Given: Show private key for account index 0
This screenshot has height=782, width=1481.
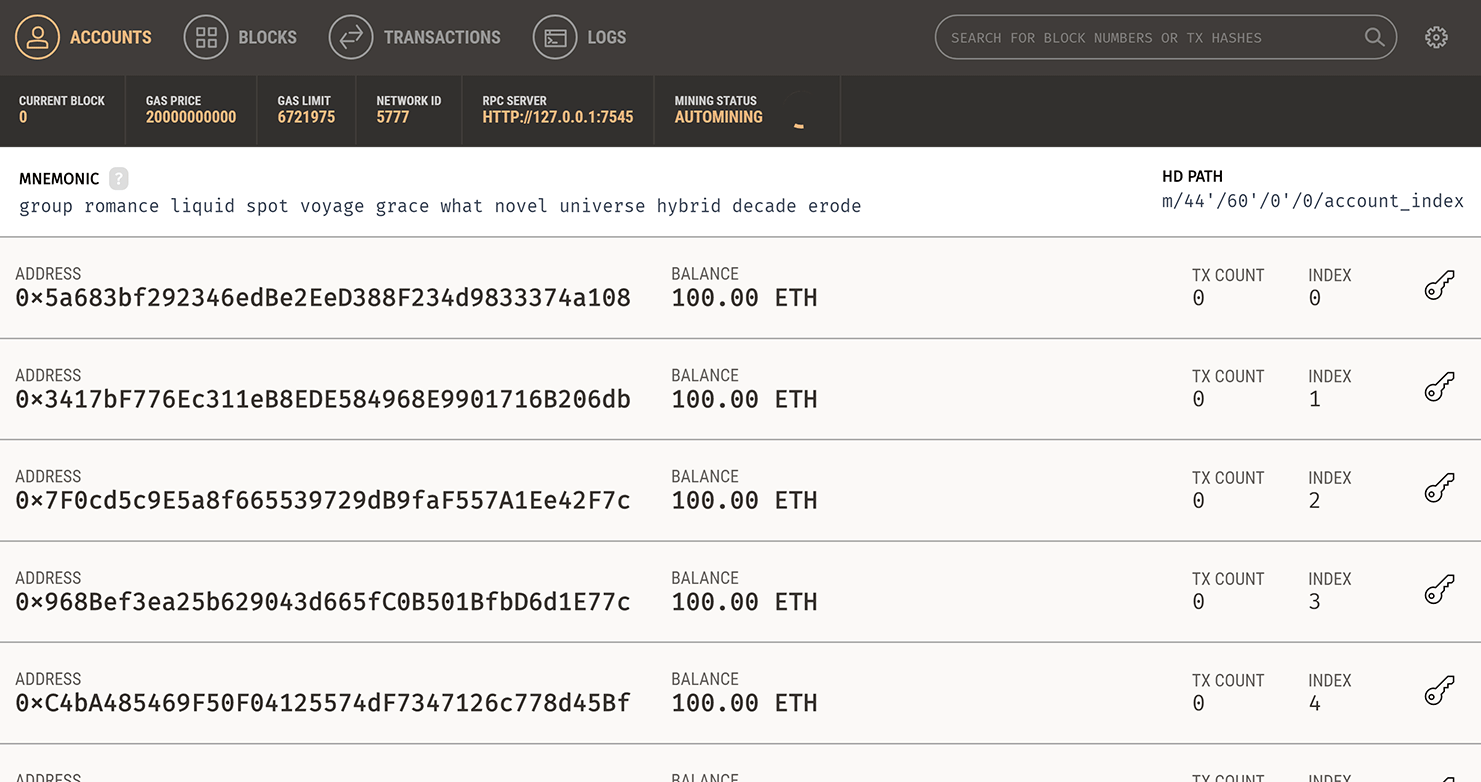Looking at the screenshot, I should click(x=1438, y=287).
